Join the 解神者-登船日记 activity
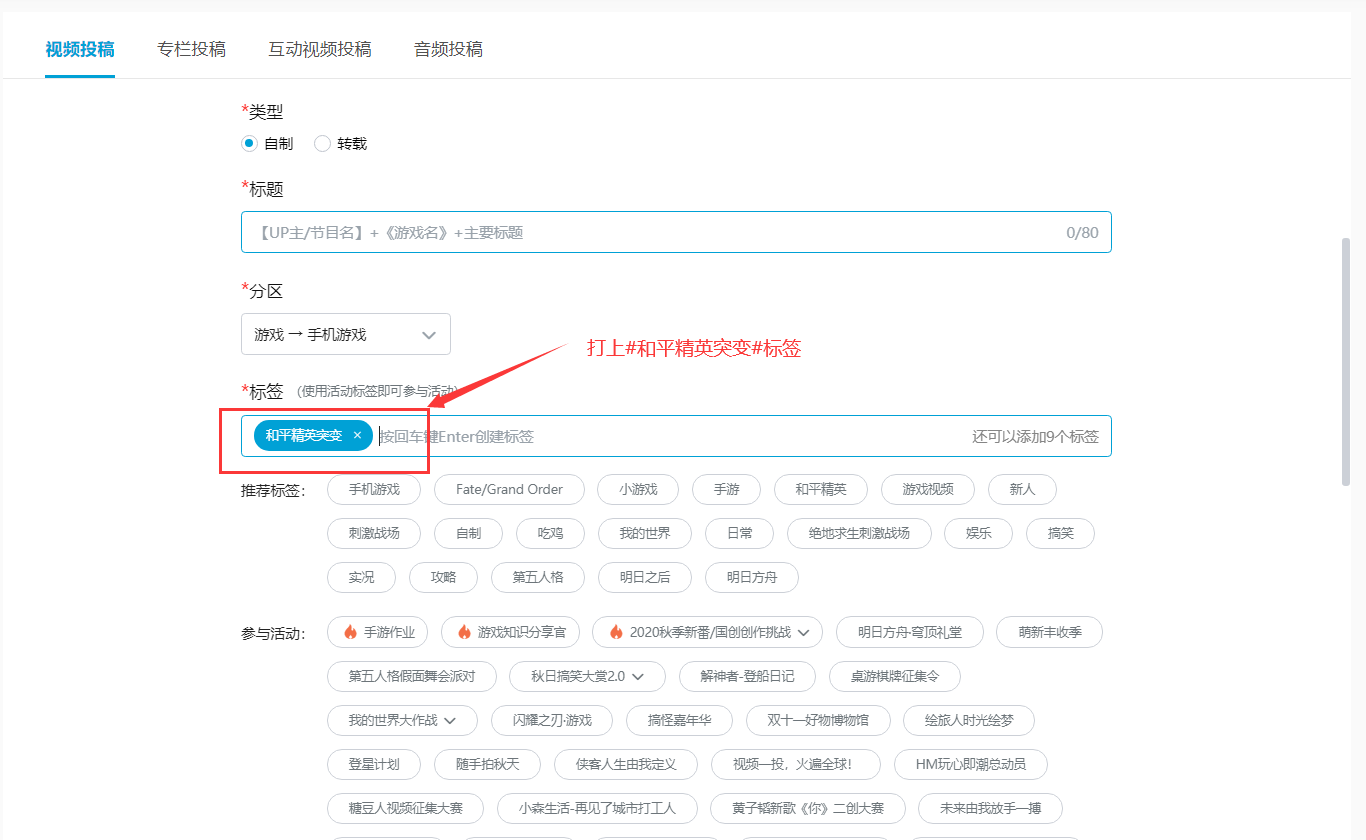The width and height of the screenshot is (1366, 840). point(748,677)
